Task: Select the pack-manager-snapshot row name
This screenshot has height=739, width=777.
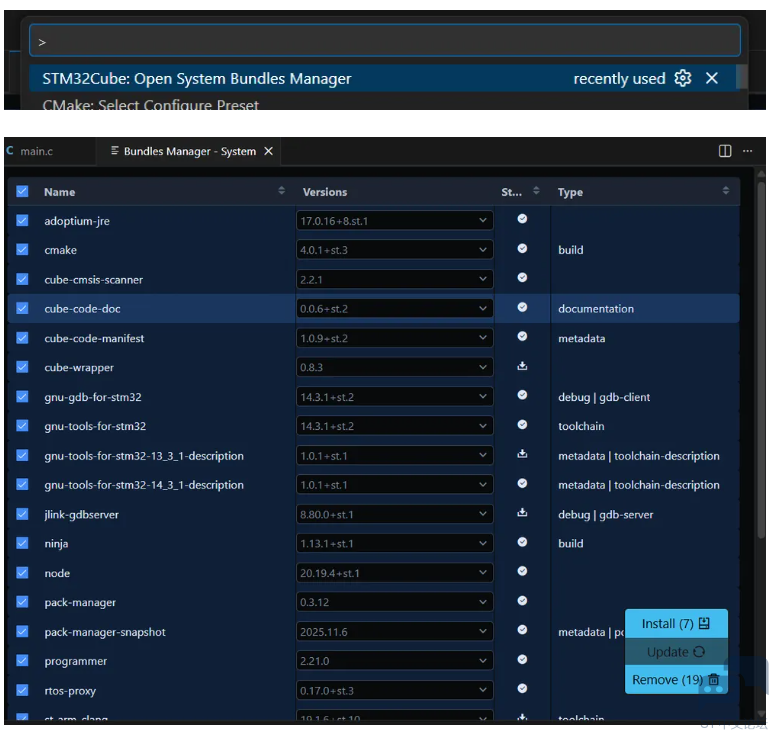Action: 105,632
